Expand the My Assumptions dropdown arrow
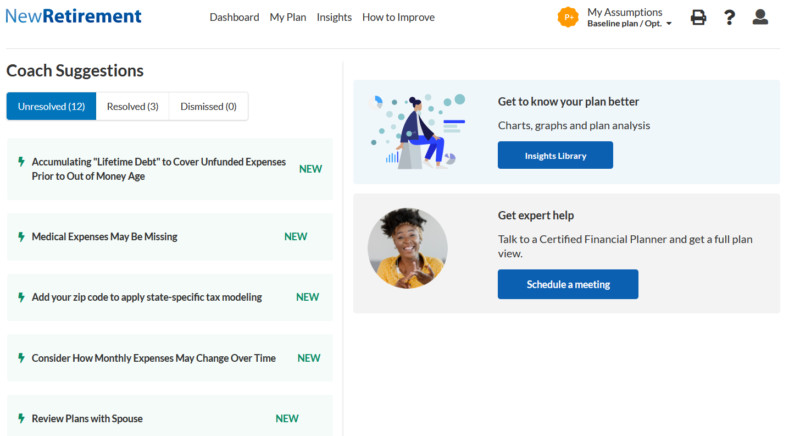Image resolution: width=800 pixels, height=436 pixels. [669, 24]
